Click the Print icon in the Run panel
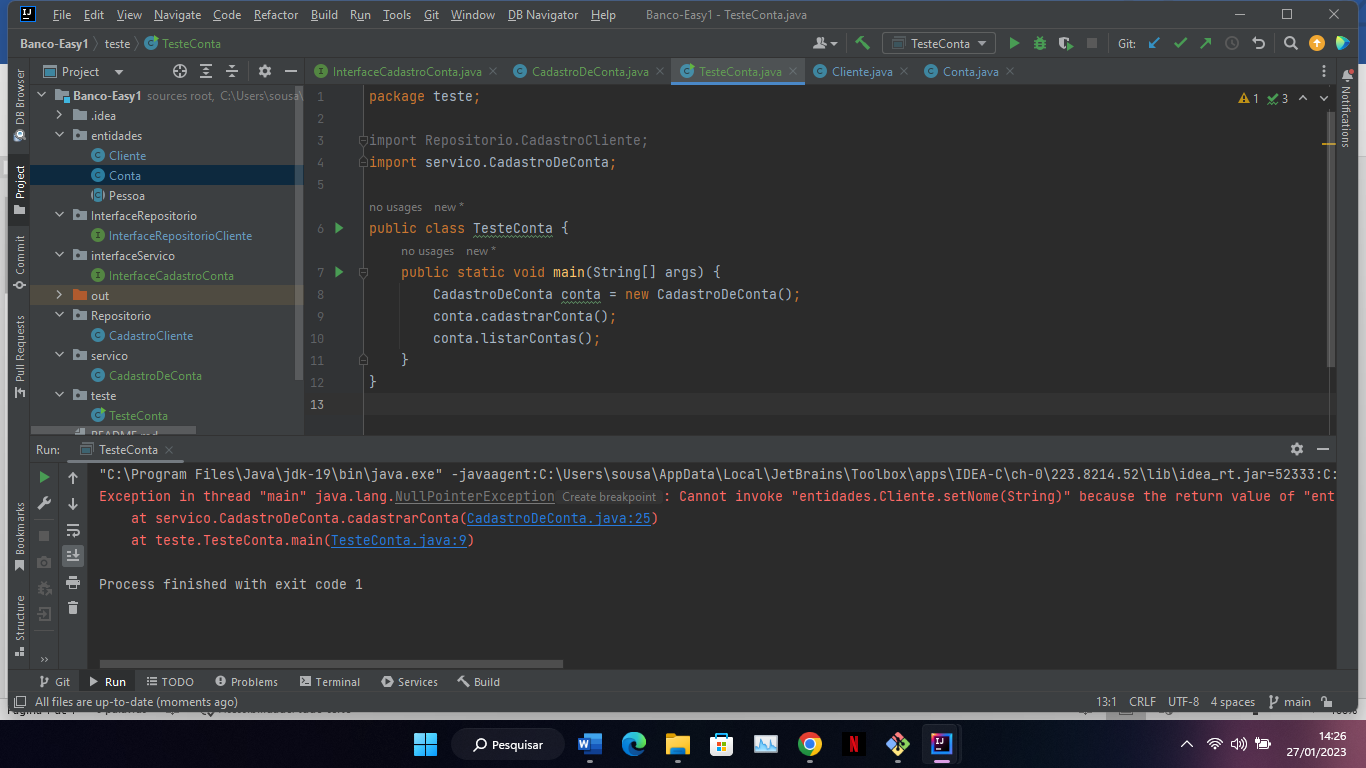 [73, 582]
